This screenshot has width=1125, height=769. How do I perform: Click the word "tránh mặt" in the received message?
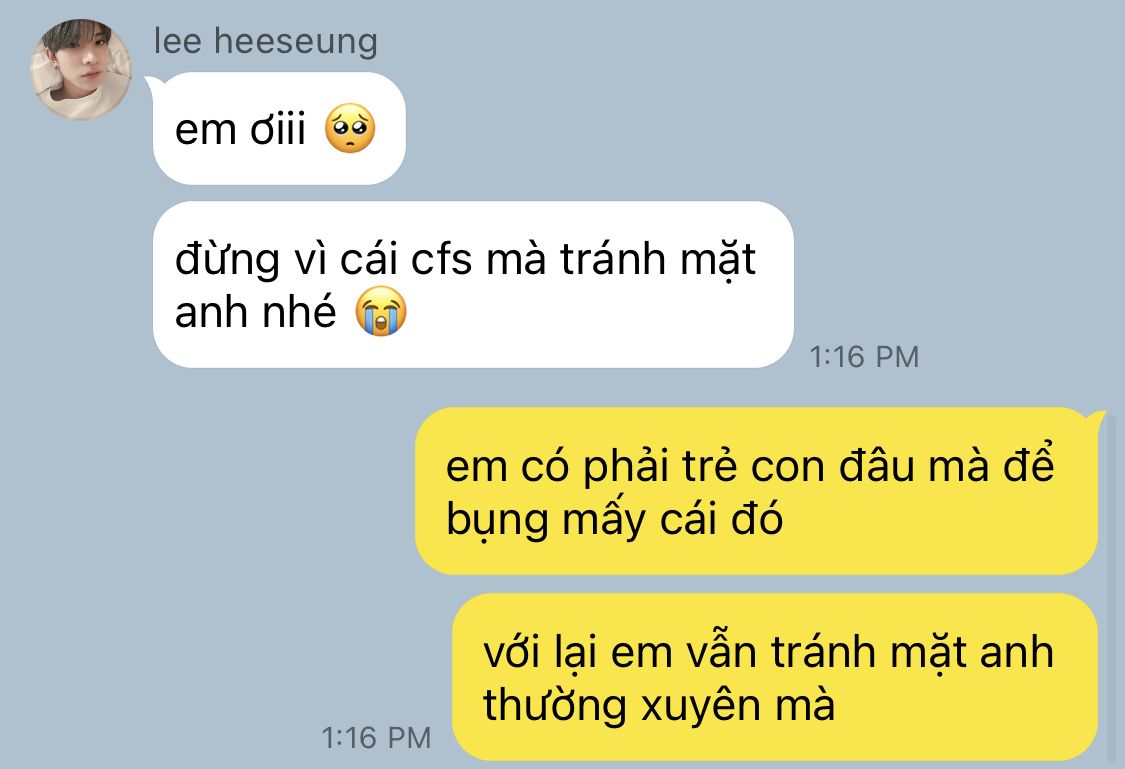pos(657,259)
